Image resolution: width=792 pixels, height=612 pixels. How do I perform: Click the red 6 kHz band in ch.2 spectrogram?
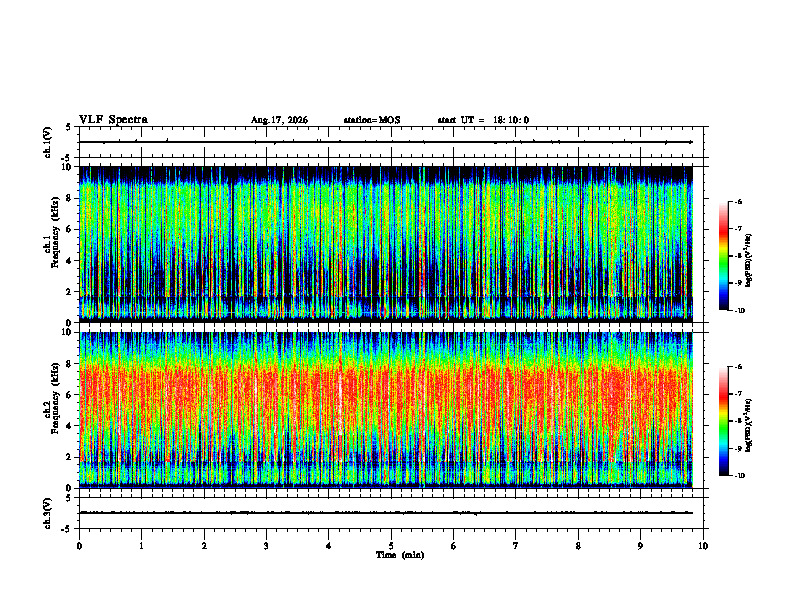coord(386,394)
